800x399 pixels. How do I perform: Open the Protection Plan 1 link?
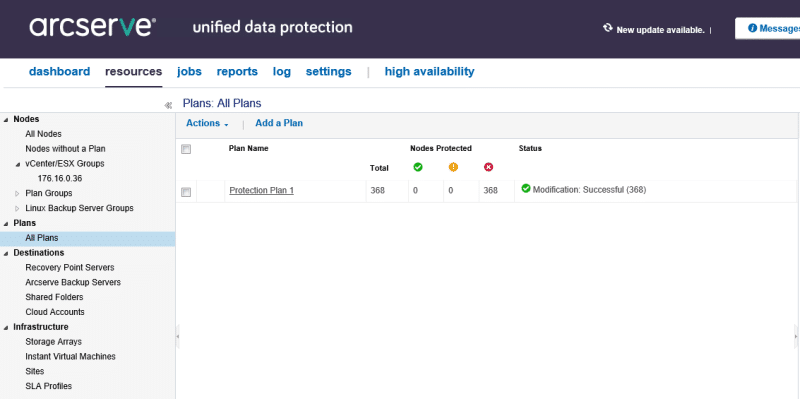[x=262, y=190]
